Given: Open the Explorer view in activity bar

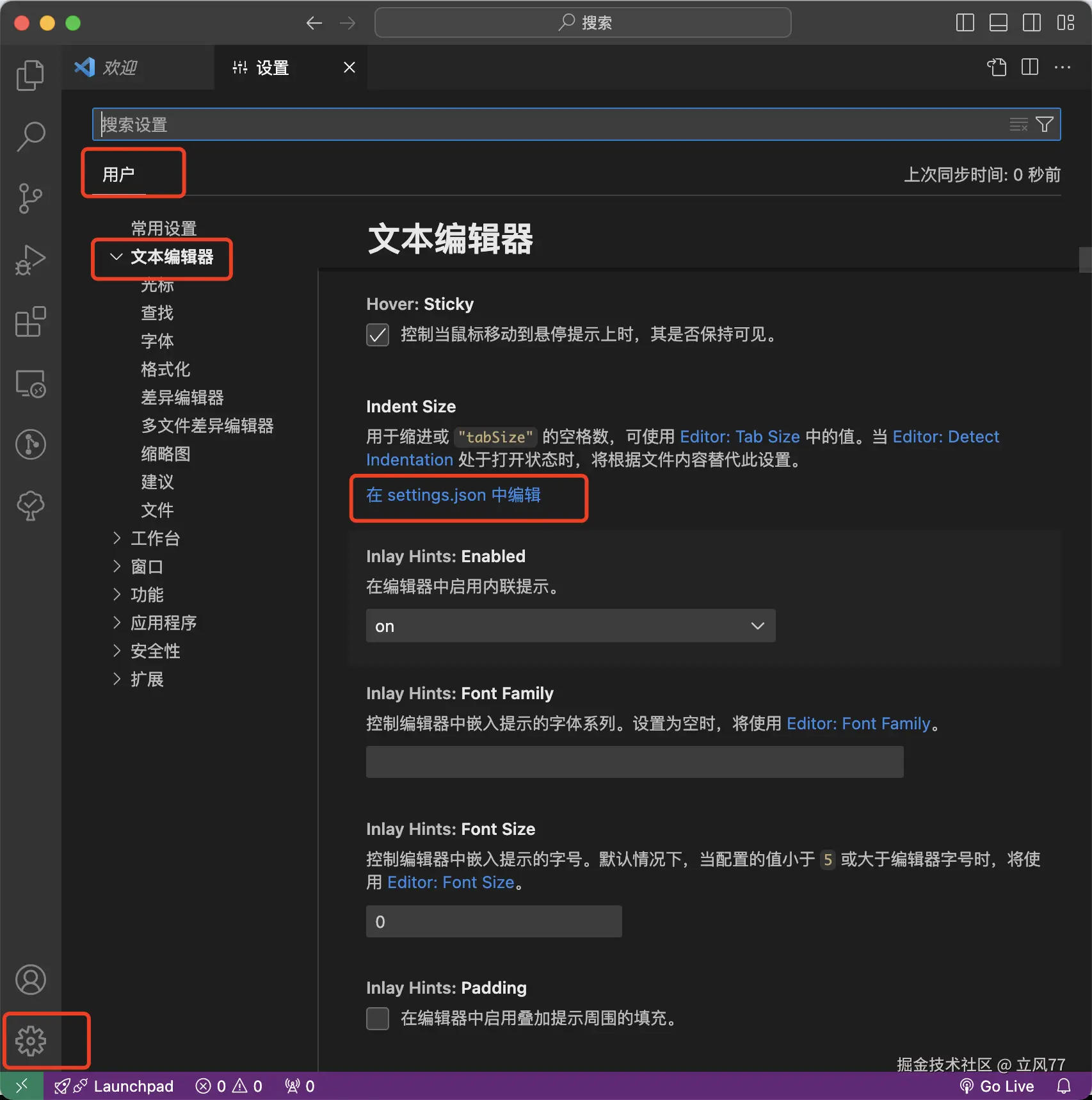Looking at the screenshot, I should (30, 76).
